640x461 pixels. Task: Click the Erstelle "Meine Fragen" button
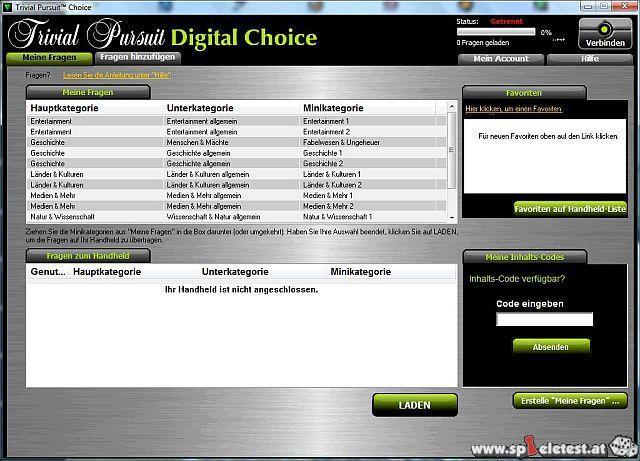[570, 401]
